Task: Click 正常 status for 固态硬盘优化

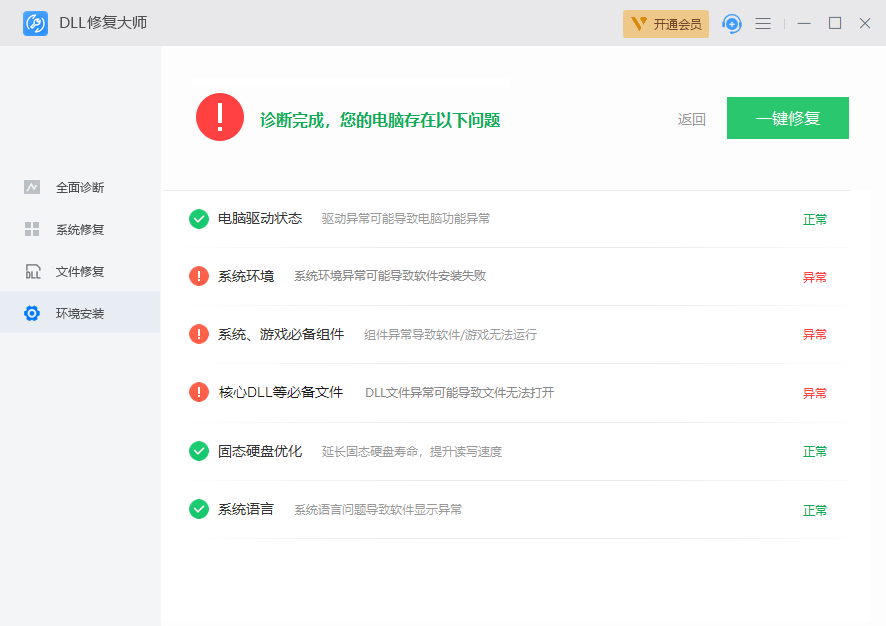Action: coord(814,451)
